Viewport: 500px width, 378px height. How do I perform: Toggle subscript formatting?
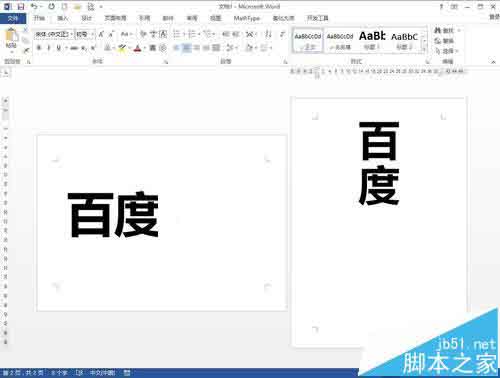(84, 48)
